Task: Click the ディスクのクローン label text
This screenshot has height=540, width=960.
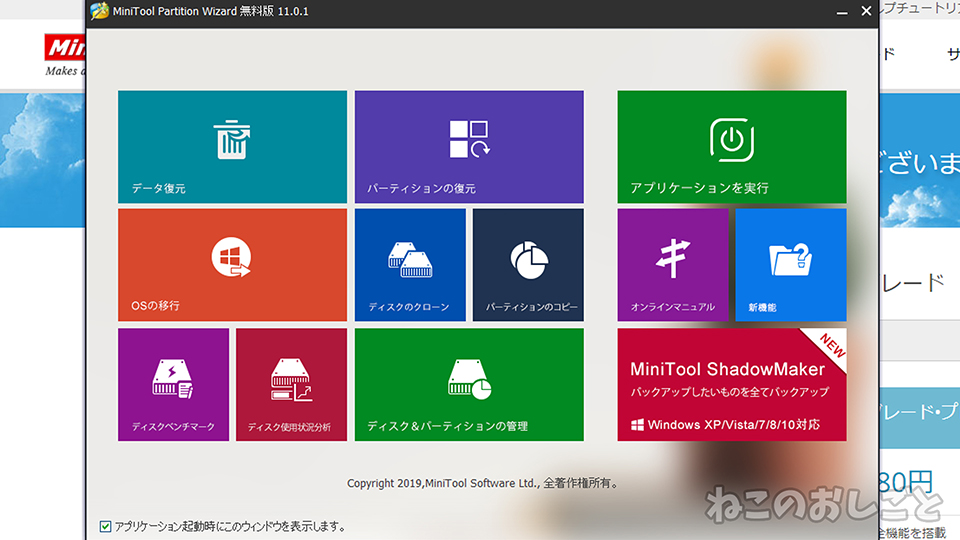Action: [408, 307]
